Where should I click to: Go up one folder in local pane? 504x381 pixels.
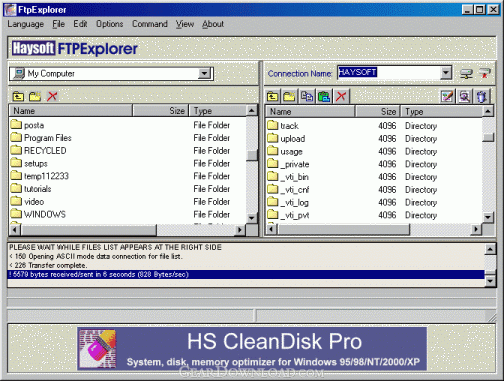(18, 97)
